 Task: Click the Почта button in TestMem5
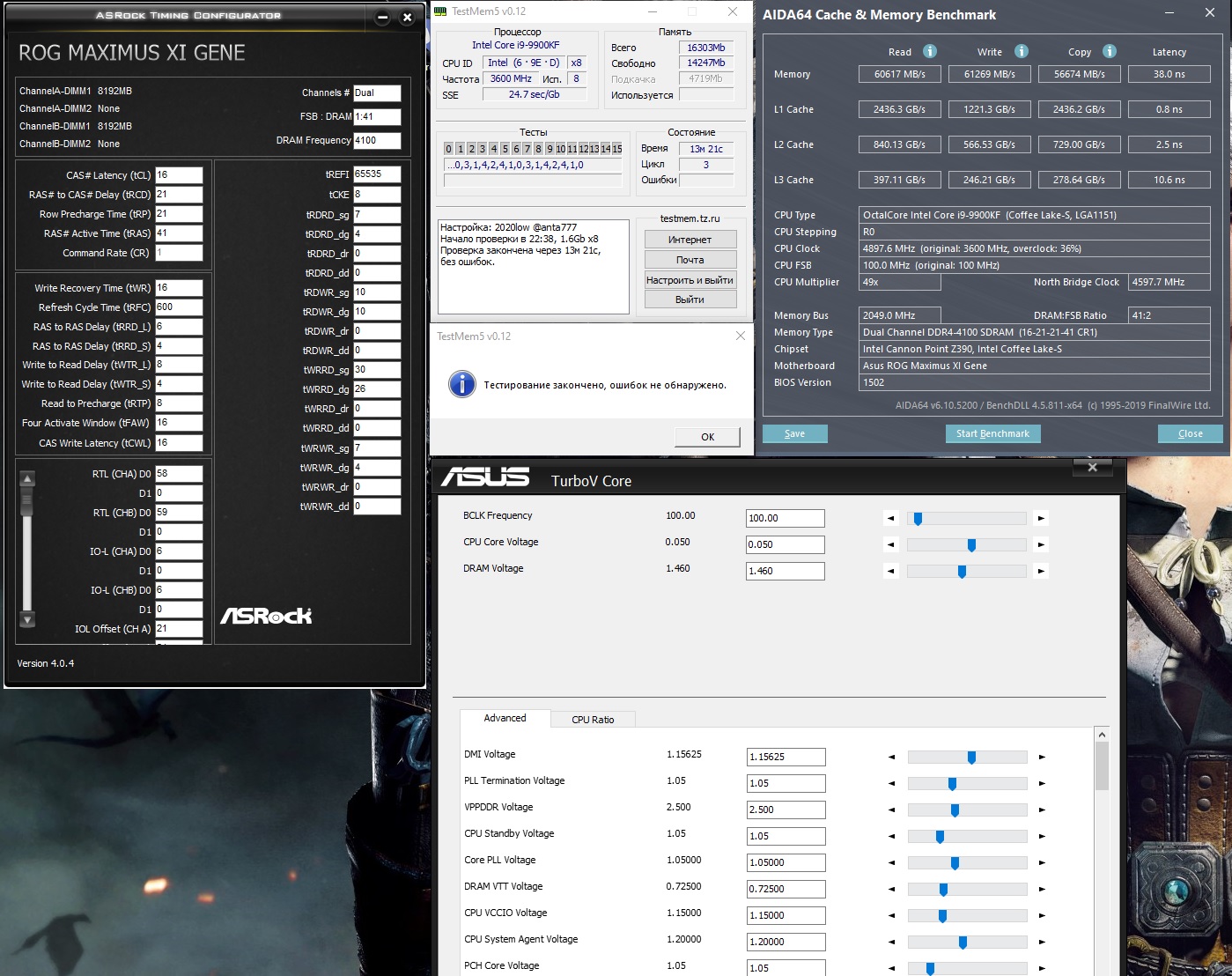[690, 260]
